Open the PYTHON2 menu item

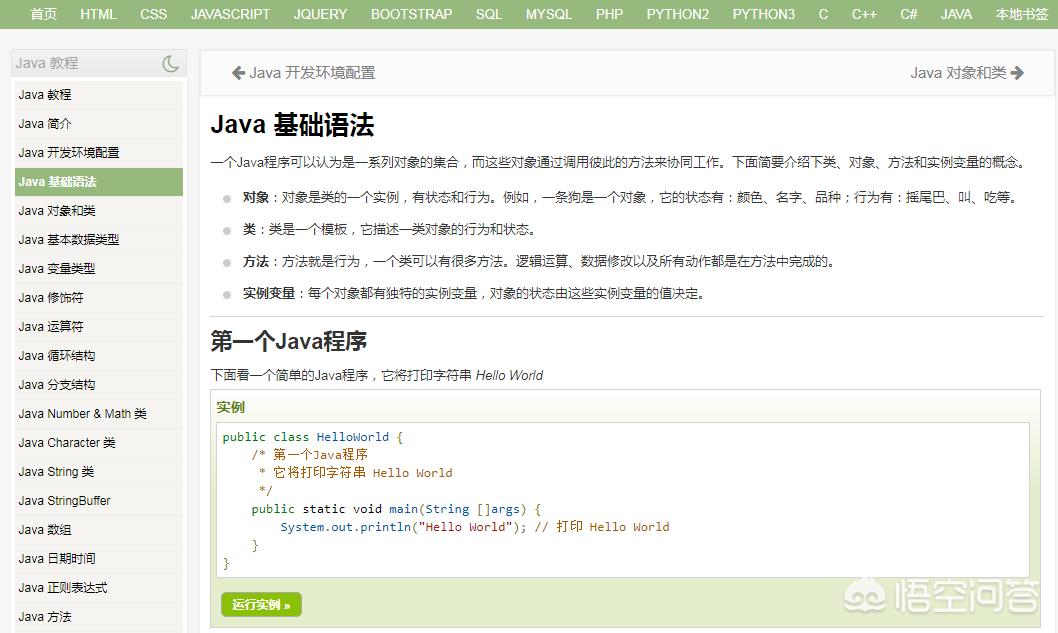[x=677, y=14]
